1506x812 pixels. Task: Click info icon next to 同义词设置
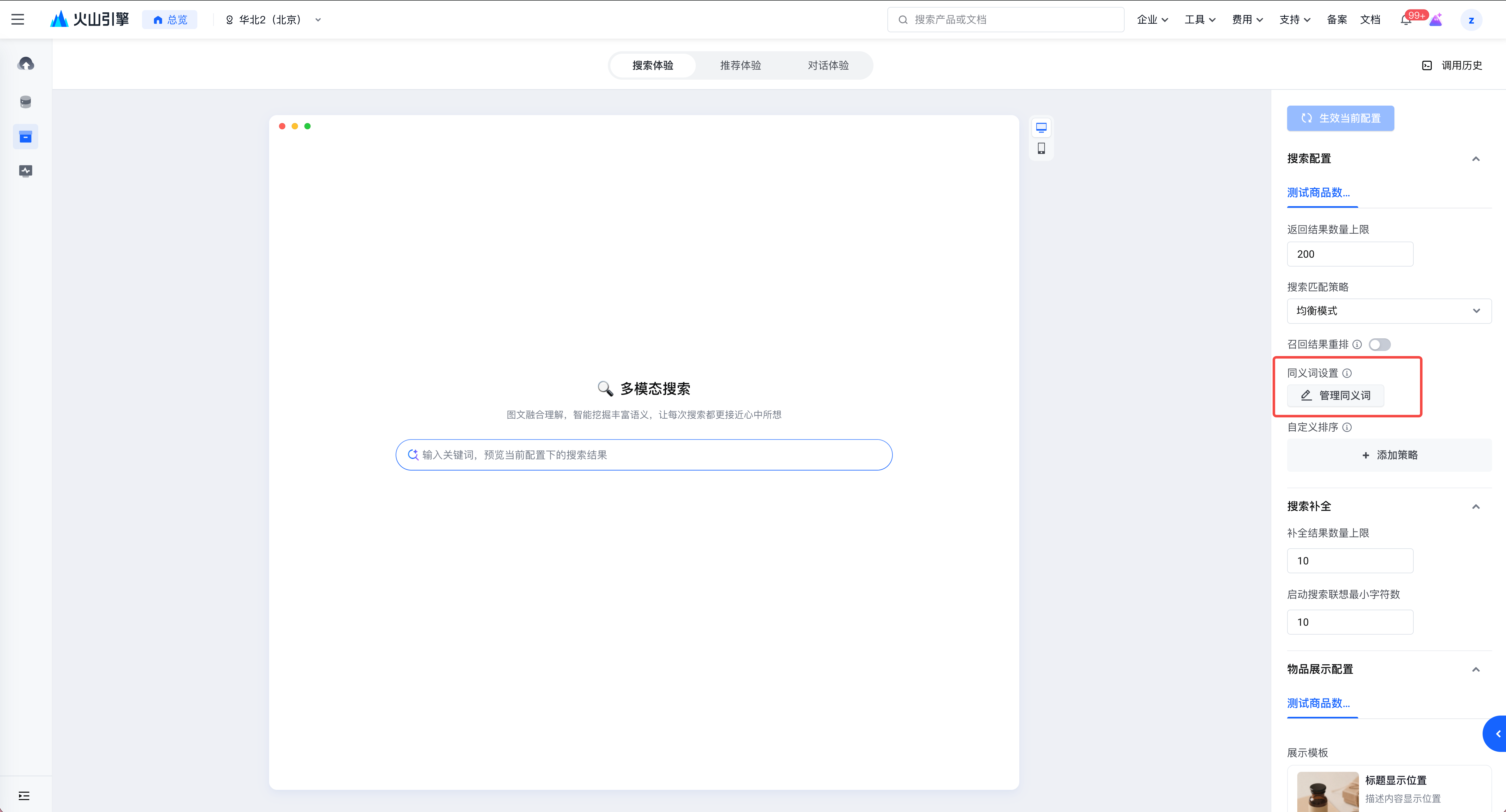pos(1347,373)
